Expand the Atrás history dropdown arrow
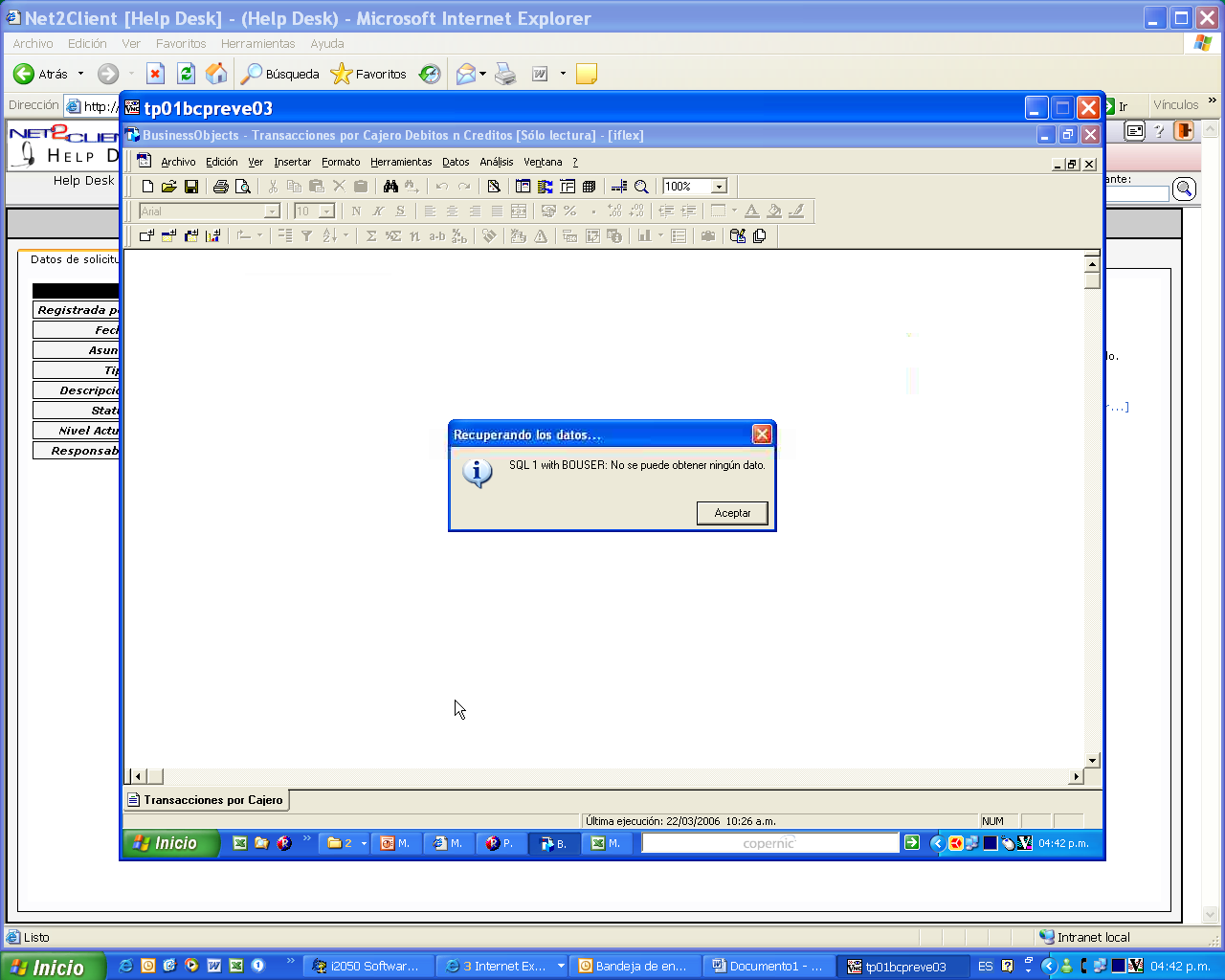Image resolution: width=1225 pixels, height=980 pixels. click(x=80, y=74)
